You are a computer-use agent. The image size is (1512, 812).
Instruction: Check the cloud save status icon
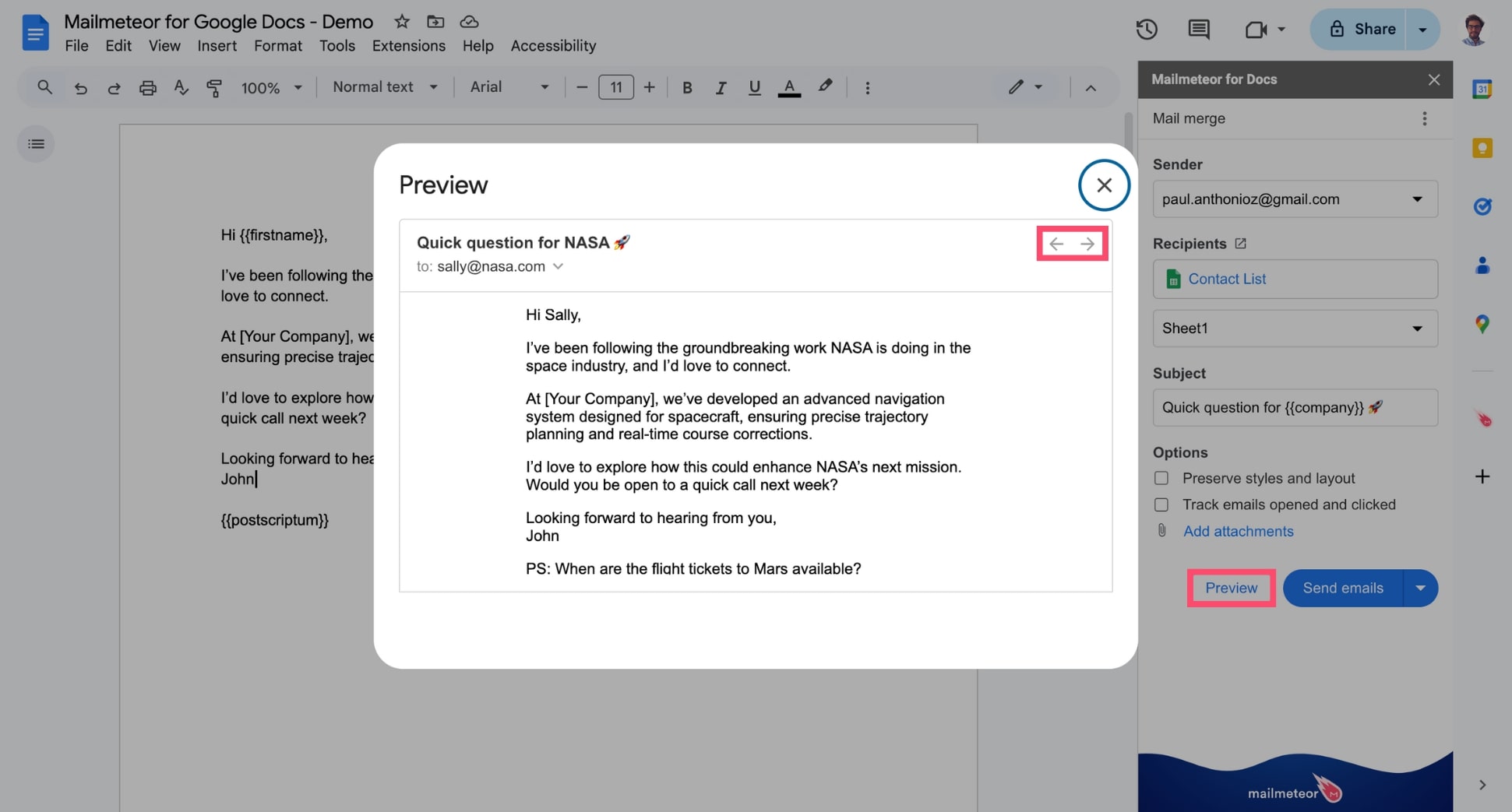(469, 22)
